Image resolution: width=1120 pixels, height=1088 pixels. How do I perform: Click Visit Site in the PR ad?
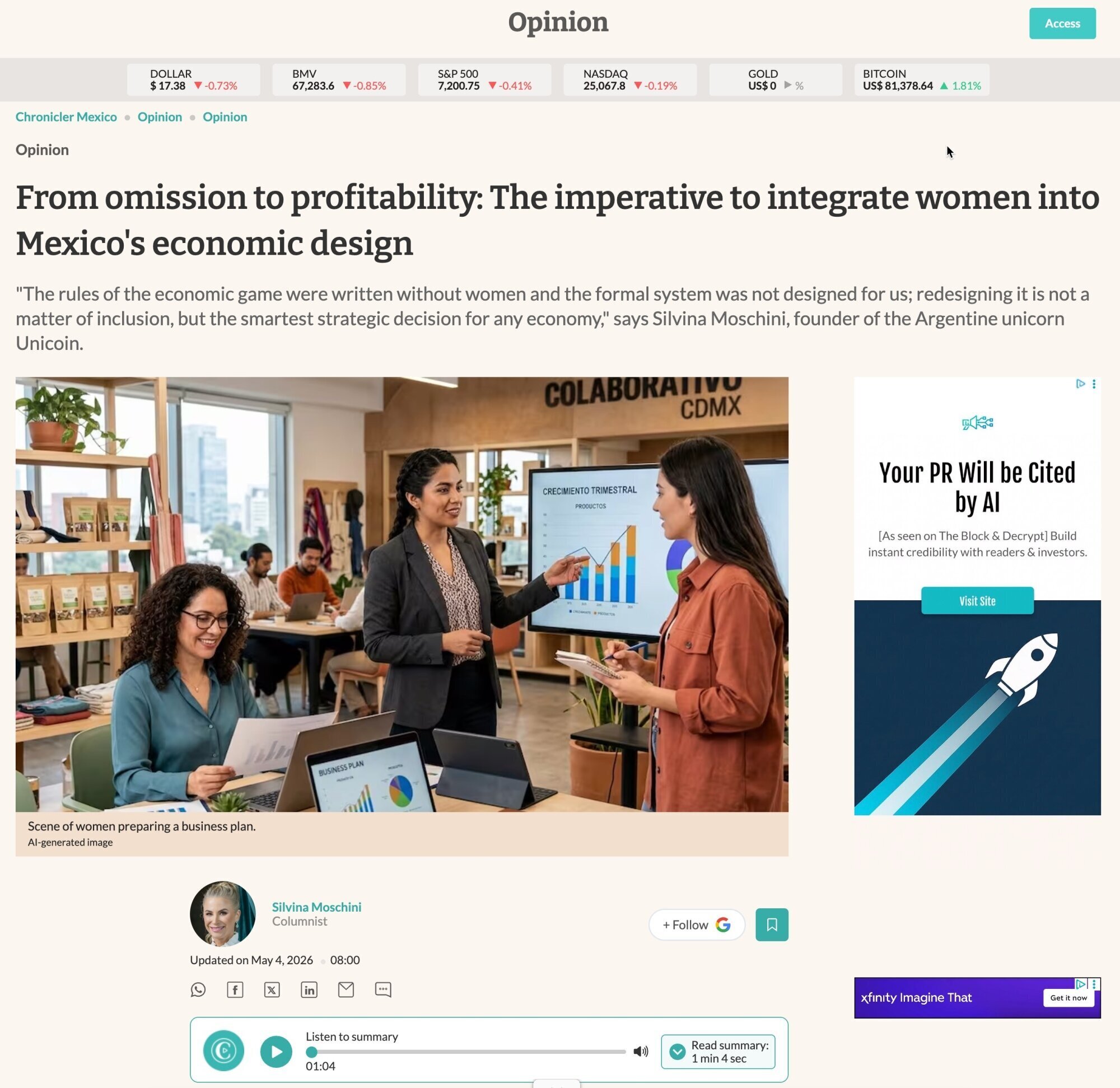coord(977,601)
